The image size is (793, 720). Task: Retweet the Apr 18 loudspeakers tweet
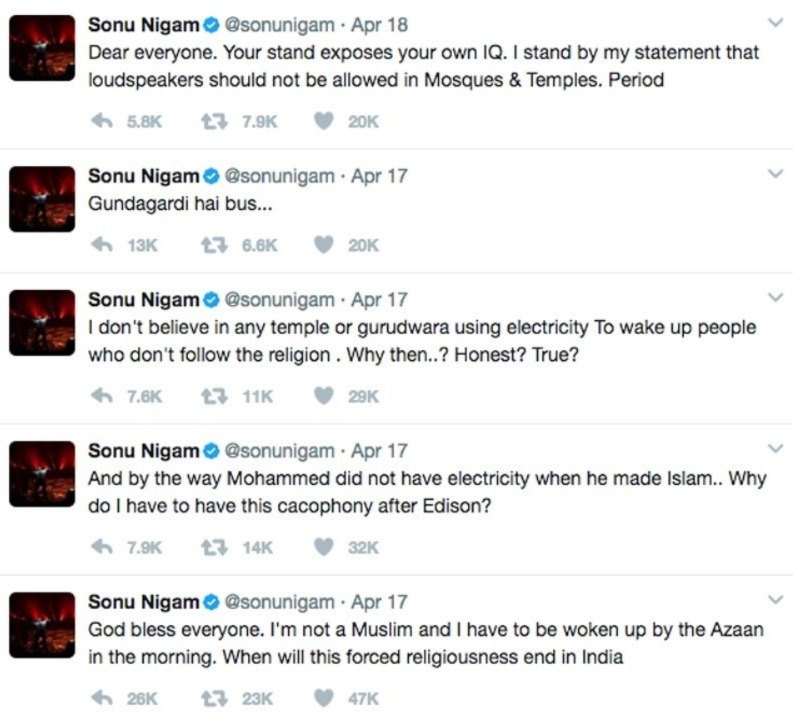pos(214,121)
